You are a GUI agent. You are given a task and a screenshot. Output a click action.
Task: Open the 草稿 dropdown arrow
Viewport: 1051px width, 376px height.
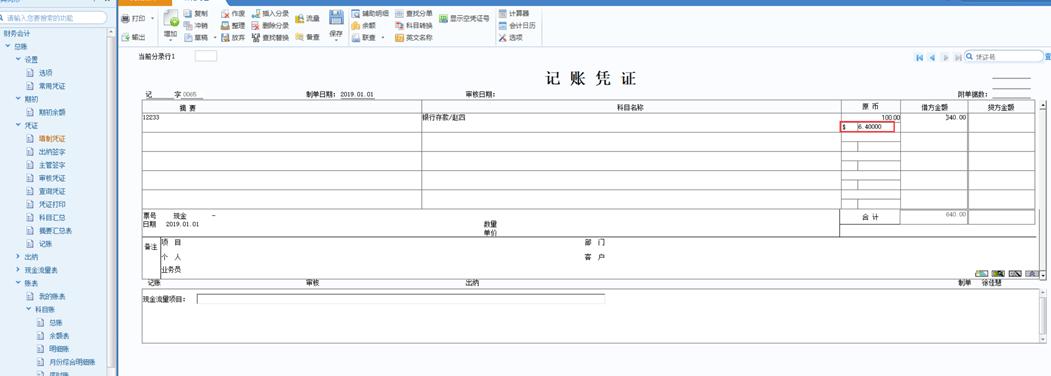coord(214,38)
